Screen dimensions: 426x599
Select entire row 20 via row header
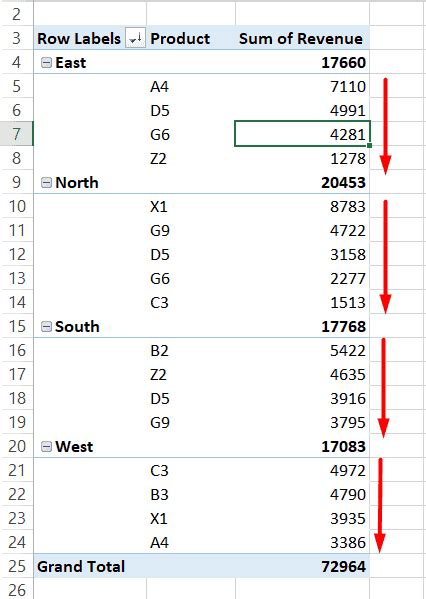tap(16, 446)
